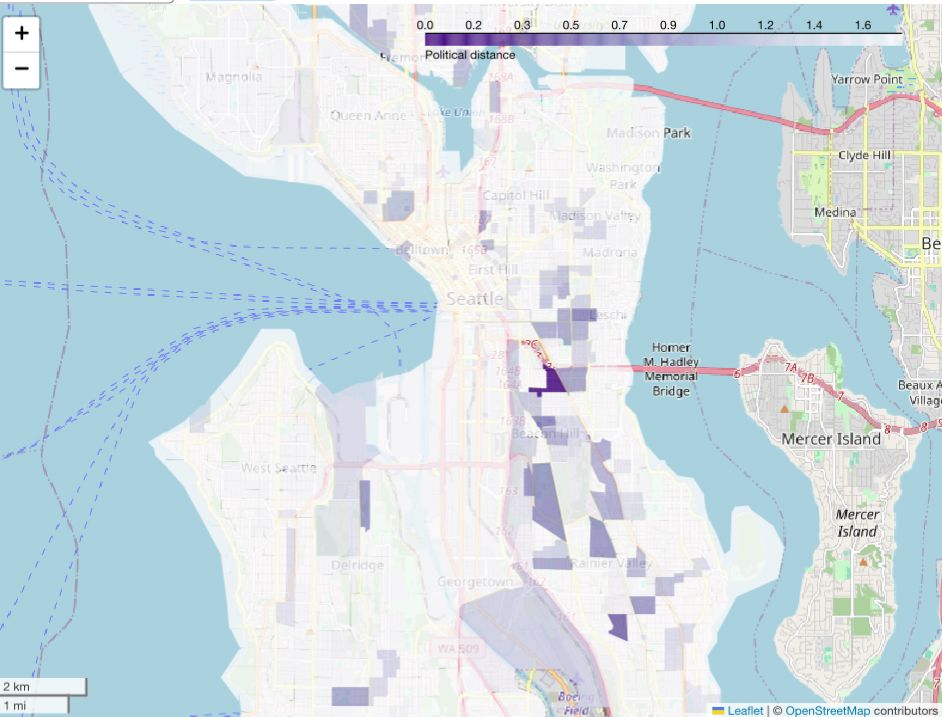Click the airplane icon in the top right corner
The image size is (942, 717).
coord(893,10)
